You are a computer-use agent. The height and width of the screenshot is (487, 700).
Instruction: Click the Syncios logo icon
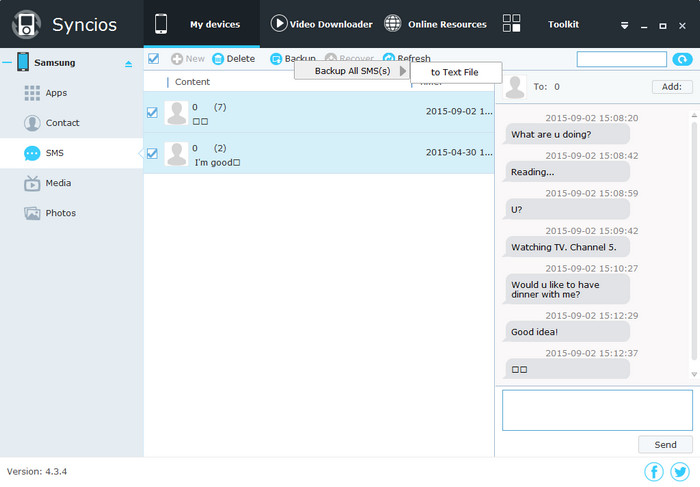click(x=26, y=24)
